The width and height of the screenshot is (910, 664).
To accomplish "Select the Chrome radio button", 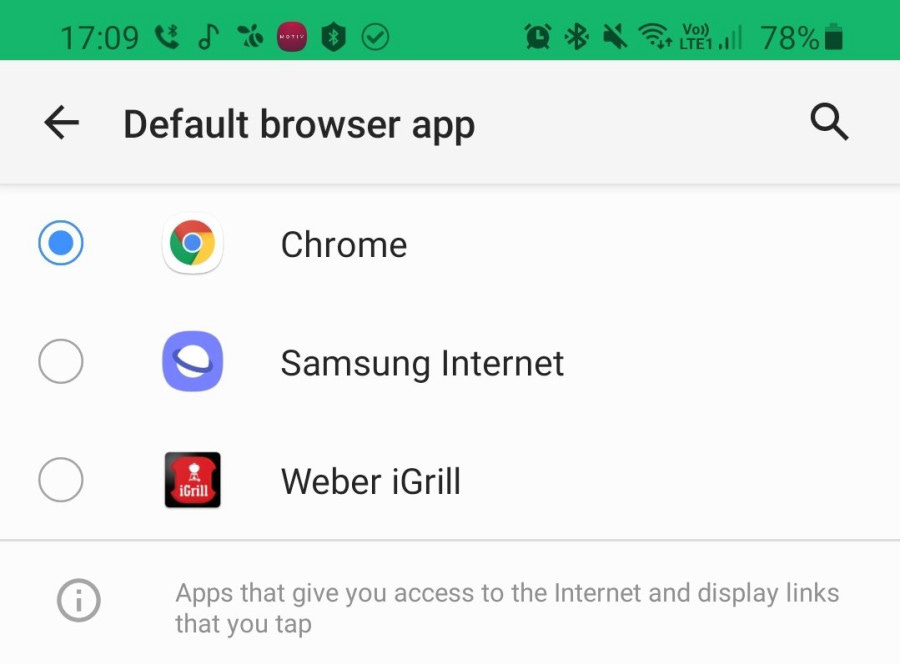I will pos(61,243).
